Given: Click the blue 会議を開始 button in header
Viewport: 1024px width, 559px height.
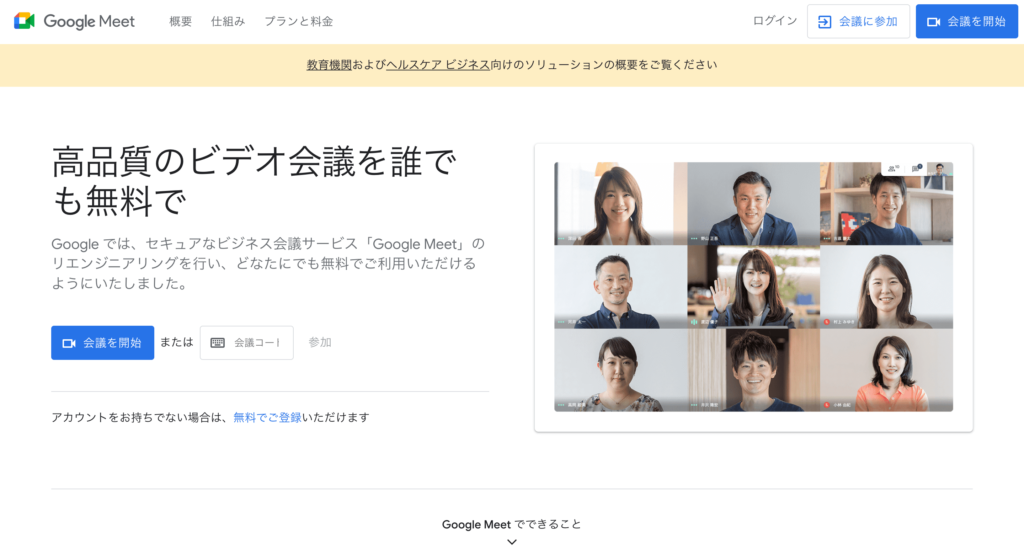Looking at the screenshot, I should pos(967,22).
